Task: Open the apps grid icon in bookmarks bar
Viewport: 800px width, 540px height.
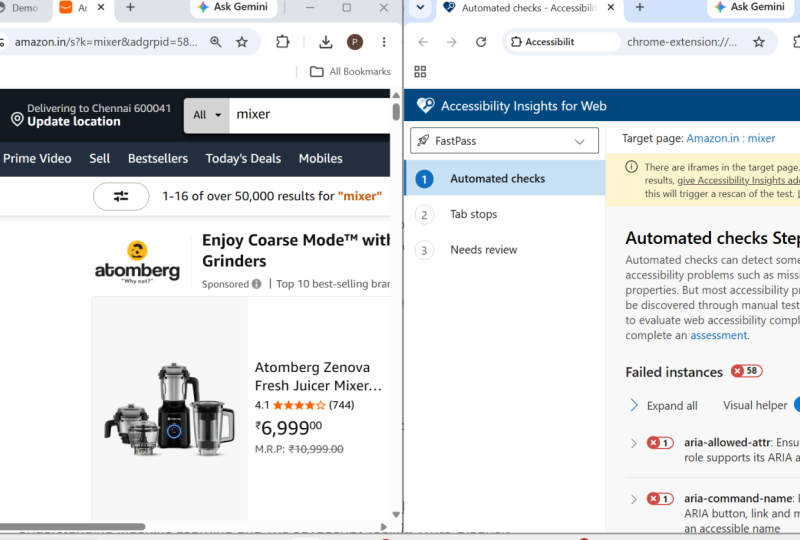Action: click(x=420, y=71)
